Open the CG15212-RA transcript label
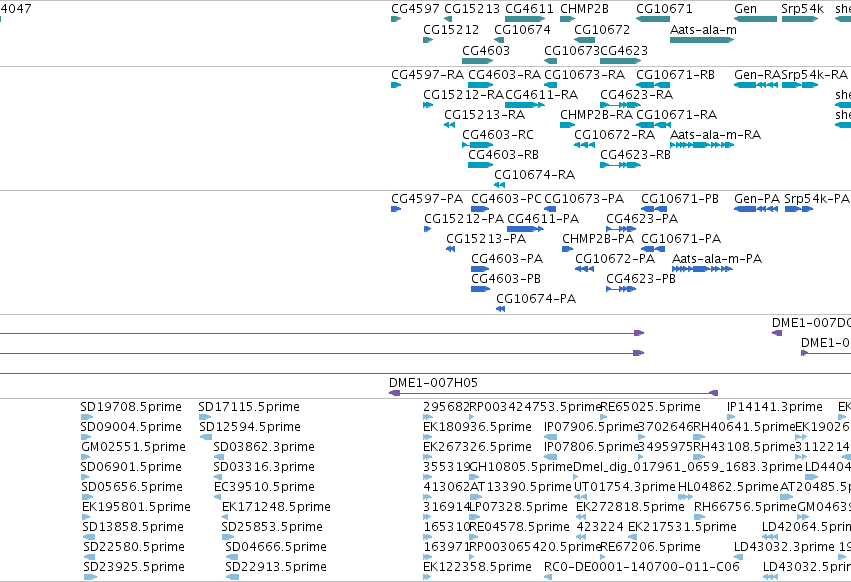 pyautogui.click(x=463, y=94)
